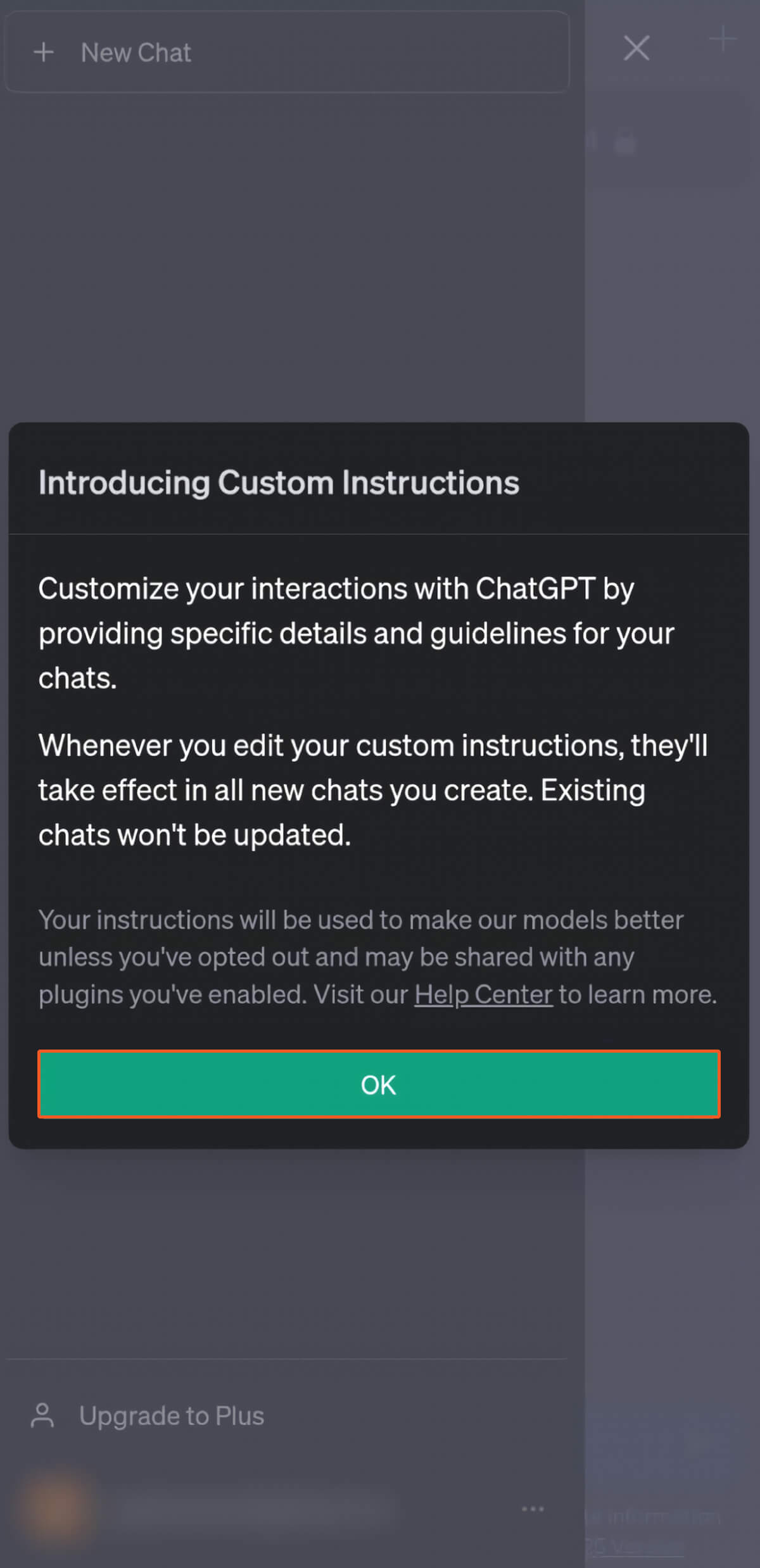Click the Introducing Custom Instructions dialog title
The height and width of the screenshot is (1568, 760).
279,483
